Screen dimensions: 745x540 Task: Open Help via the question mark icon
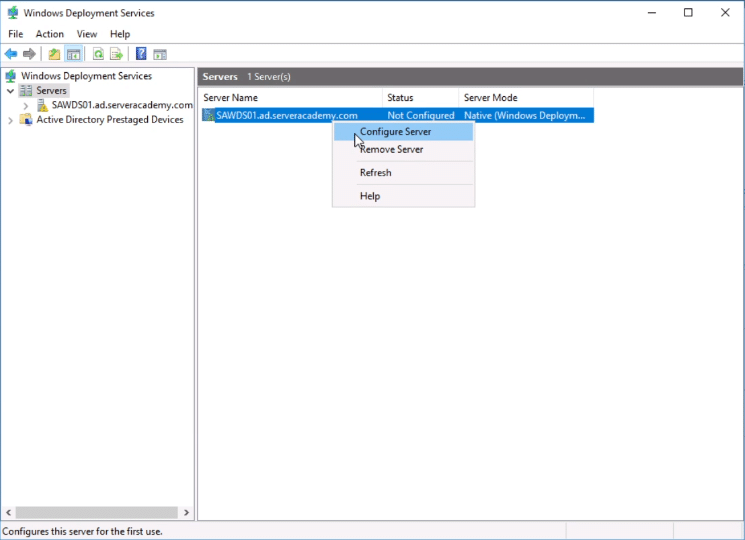click(x=141, y=54)
